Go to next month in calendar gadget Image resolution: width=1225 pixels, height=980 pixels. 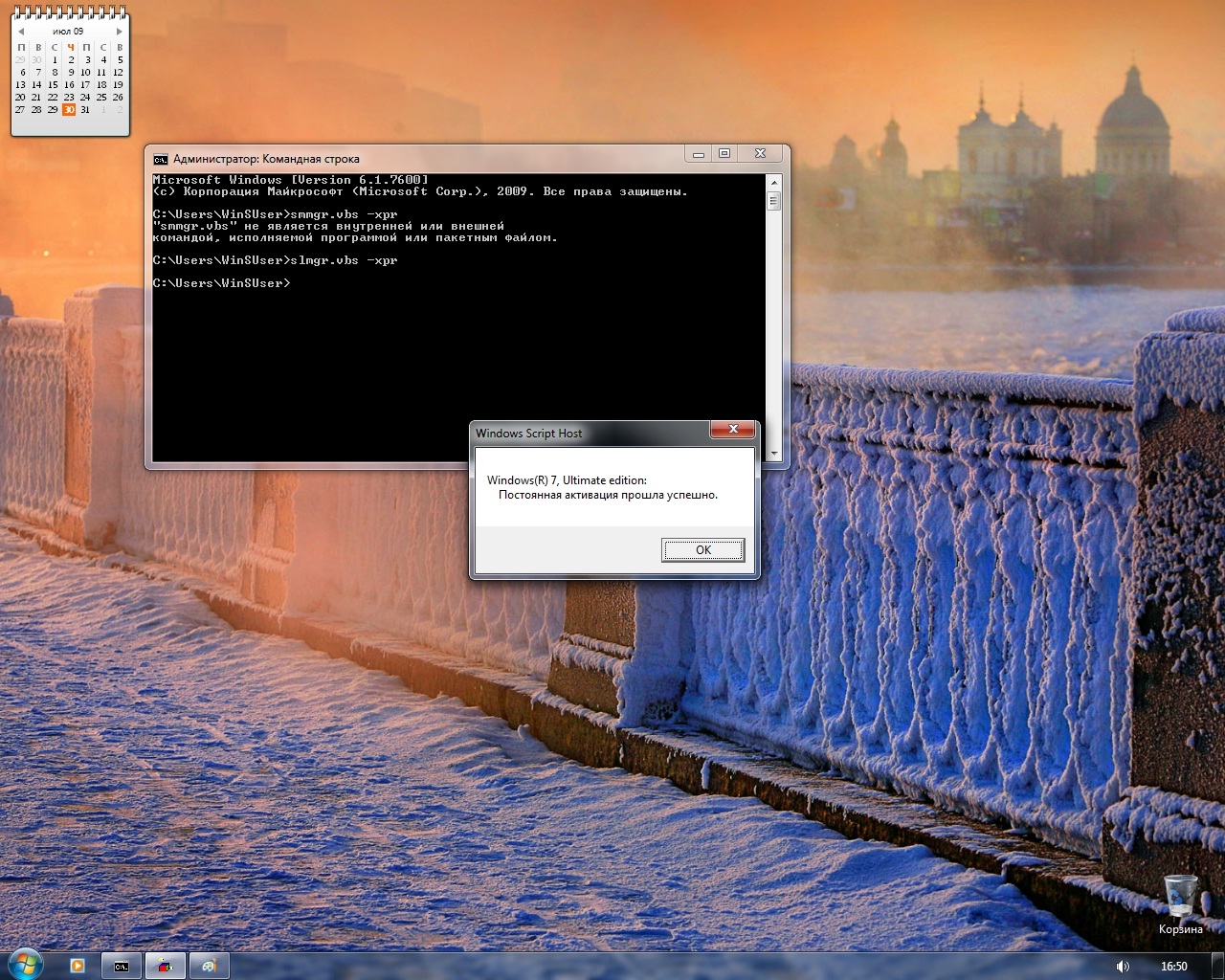pos(120,32)
